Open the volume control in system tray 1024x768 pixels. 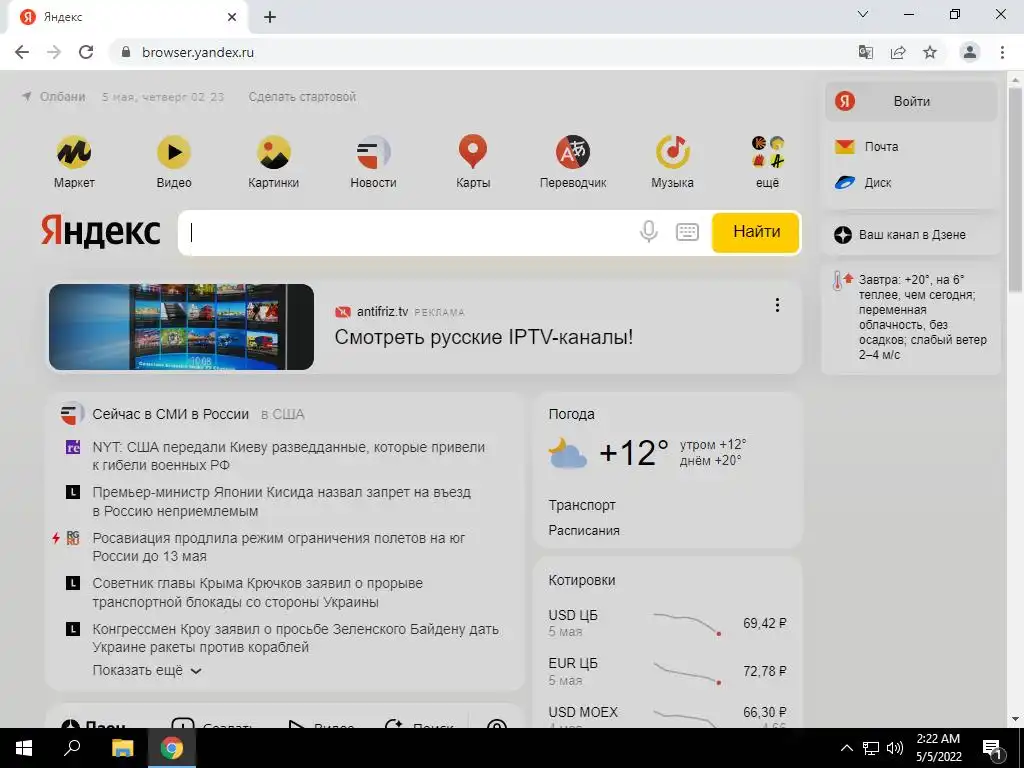click(895, 748)
